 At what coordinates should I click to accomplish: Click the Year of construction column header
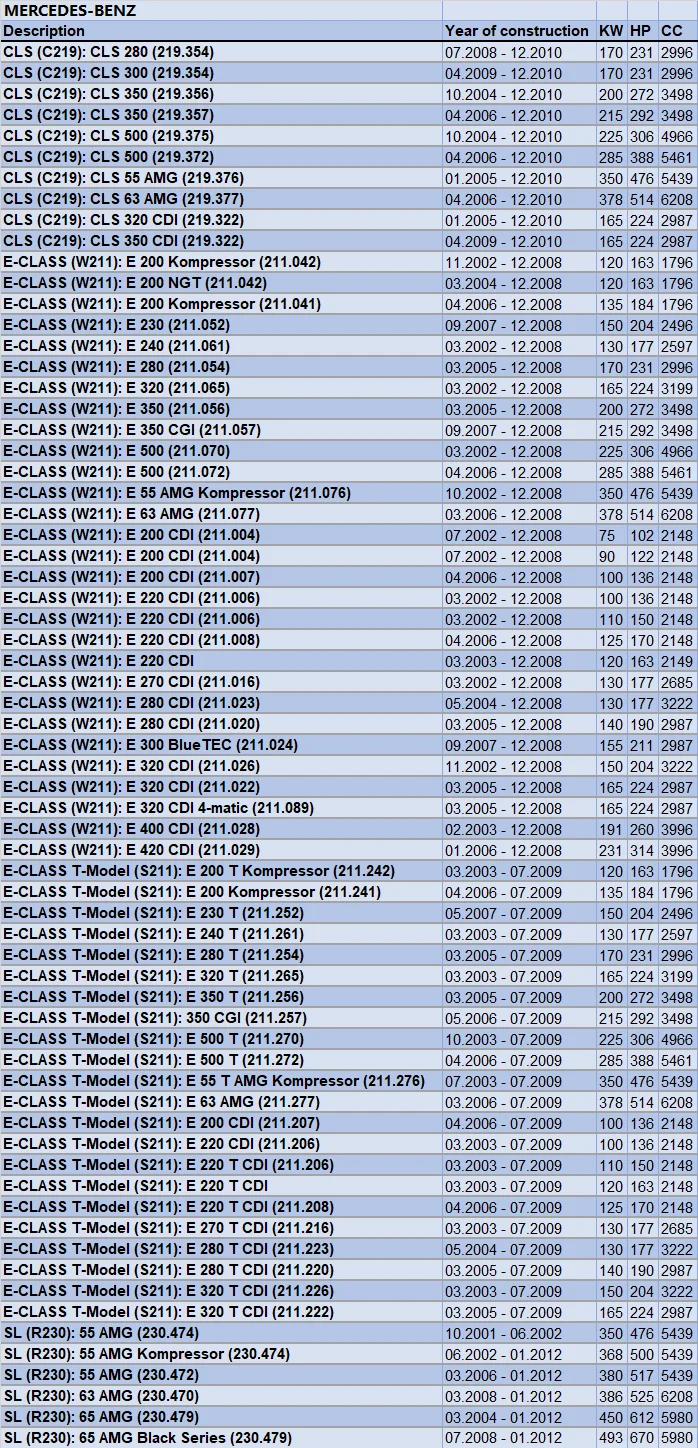(x=519, y=31)
